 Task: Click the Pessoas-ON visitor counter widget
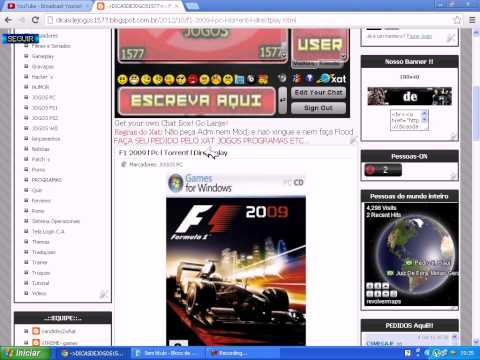click(383, 170)
